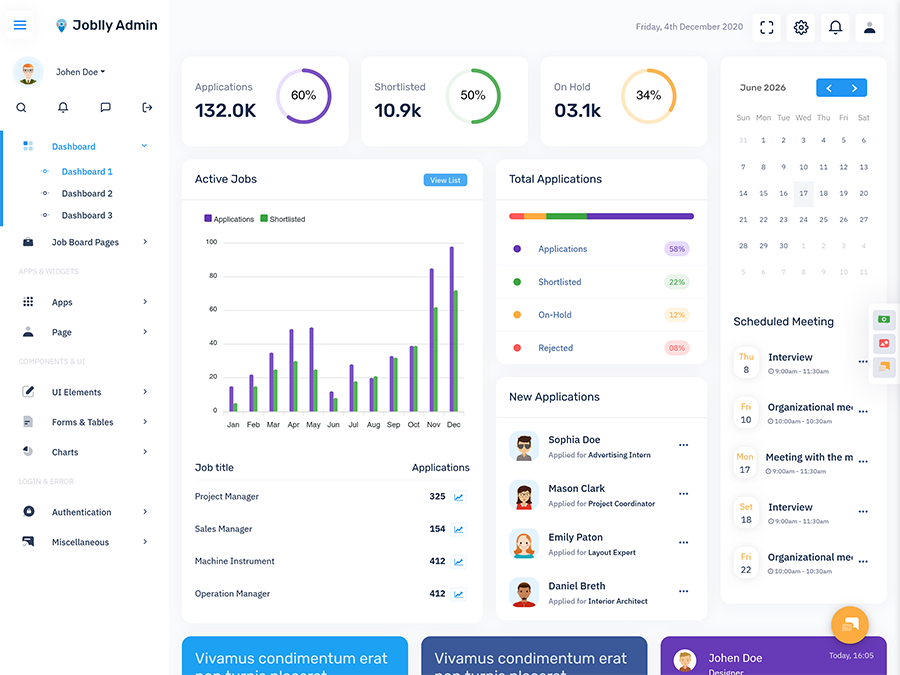The image size is (900, 675).
Task: Click Applications link in Total Applications
Action: point(562,249)
